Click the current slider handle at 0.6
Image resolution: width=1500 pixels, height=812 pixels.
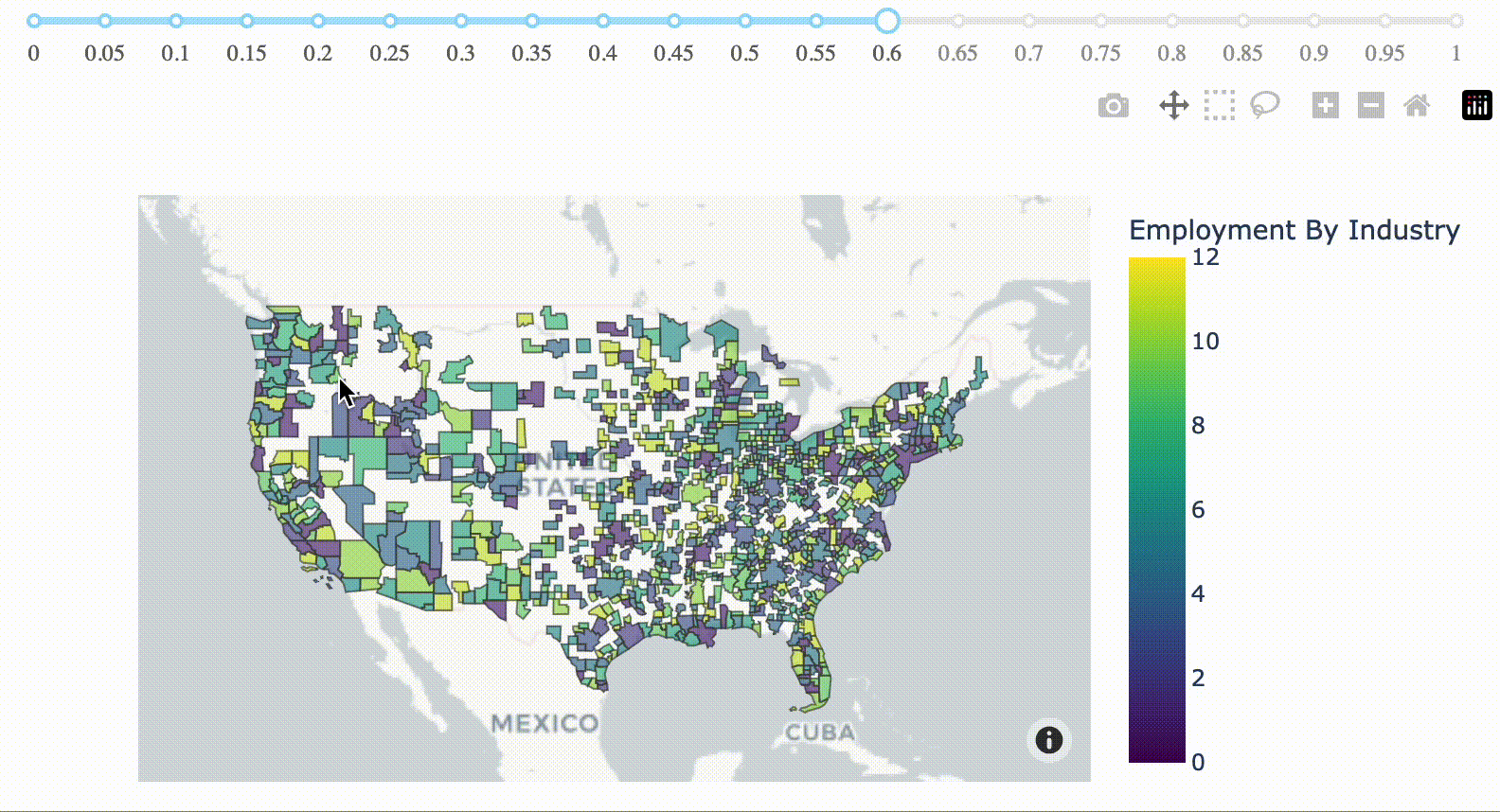pyautogui.click(x=887, y=21)
